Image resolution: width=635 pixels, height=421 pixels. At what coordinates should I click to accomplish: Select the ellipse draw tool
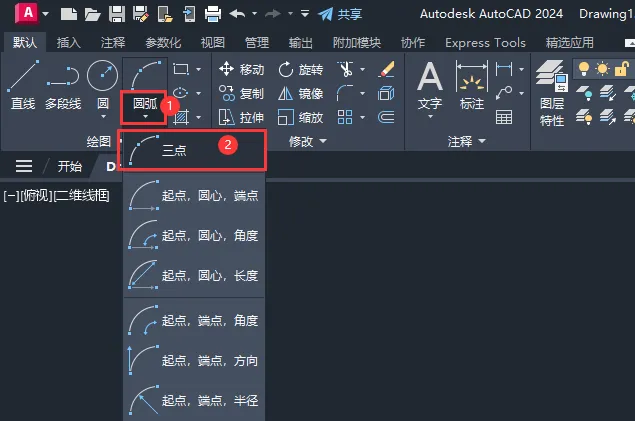click(181, 94)
